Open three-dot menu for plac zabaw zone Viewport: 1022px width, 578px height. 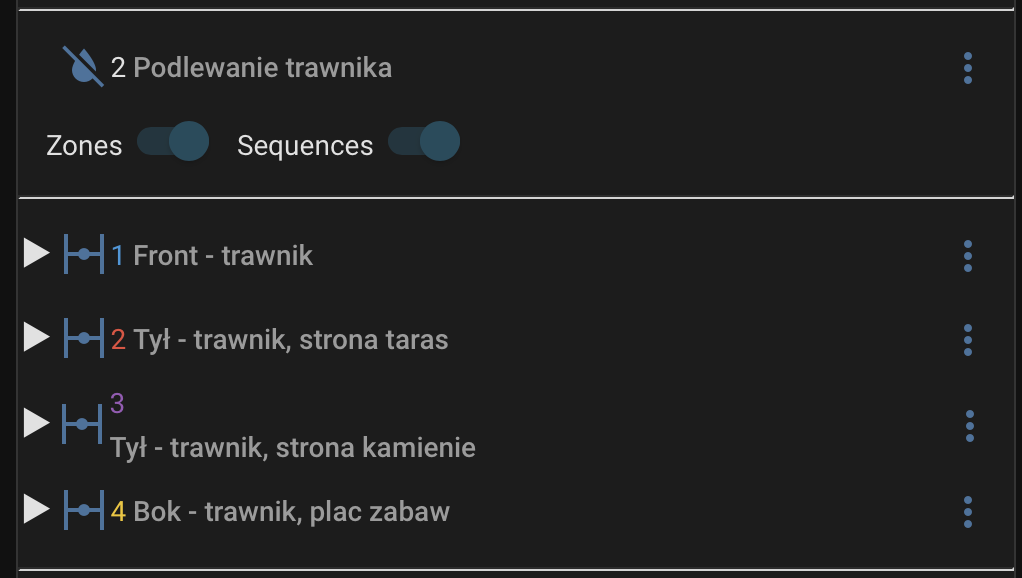pyautogui.click(x=967, y=512)
